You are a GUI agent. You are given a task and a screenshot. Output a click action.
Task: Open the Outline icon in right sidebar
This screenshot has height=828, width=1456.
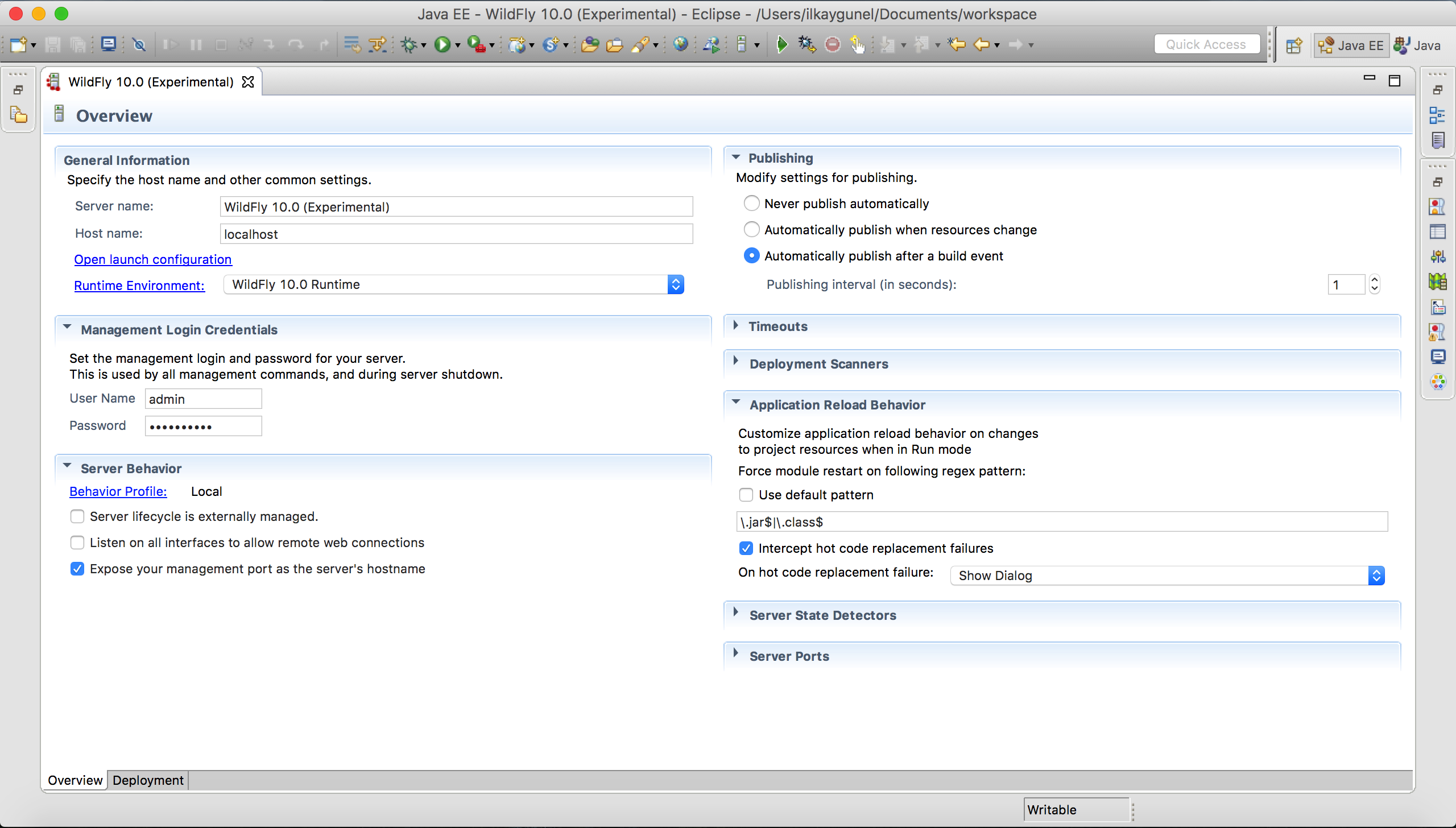(1437, 115)
